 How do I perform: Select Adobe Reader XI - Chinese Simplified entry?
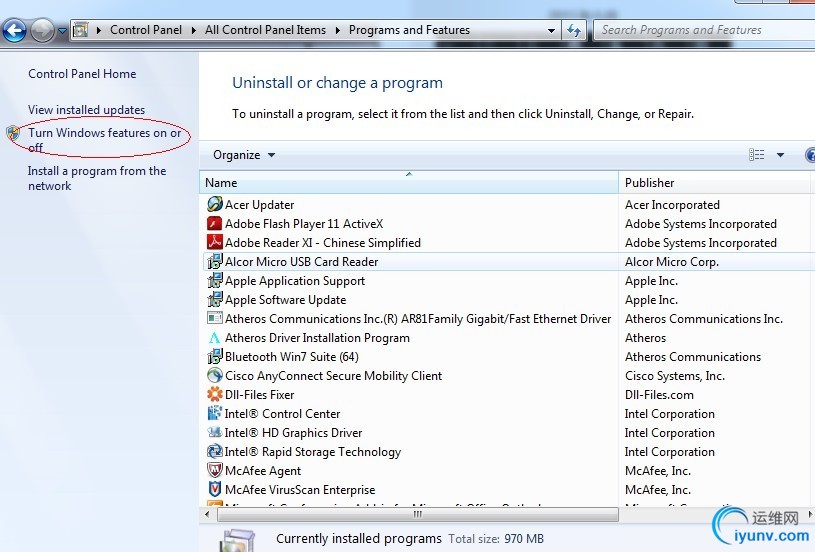[323, 243]
